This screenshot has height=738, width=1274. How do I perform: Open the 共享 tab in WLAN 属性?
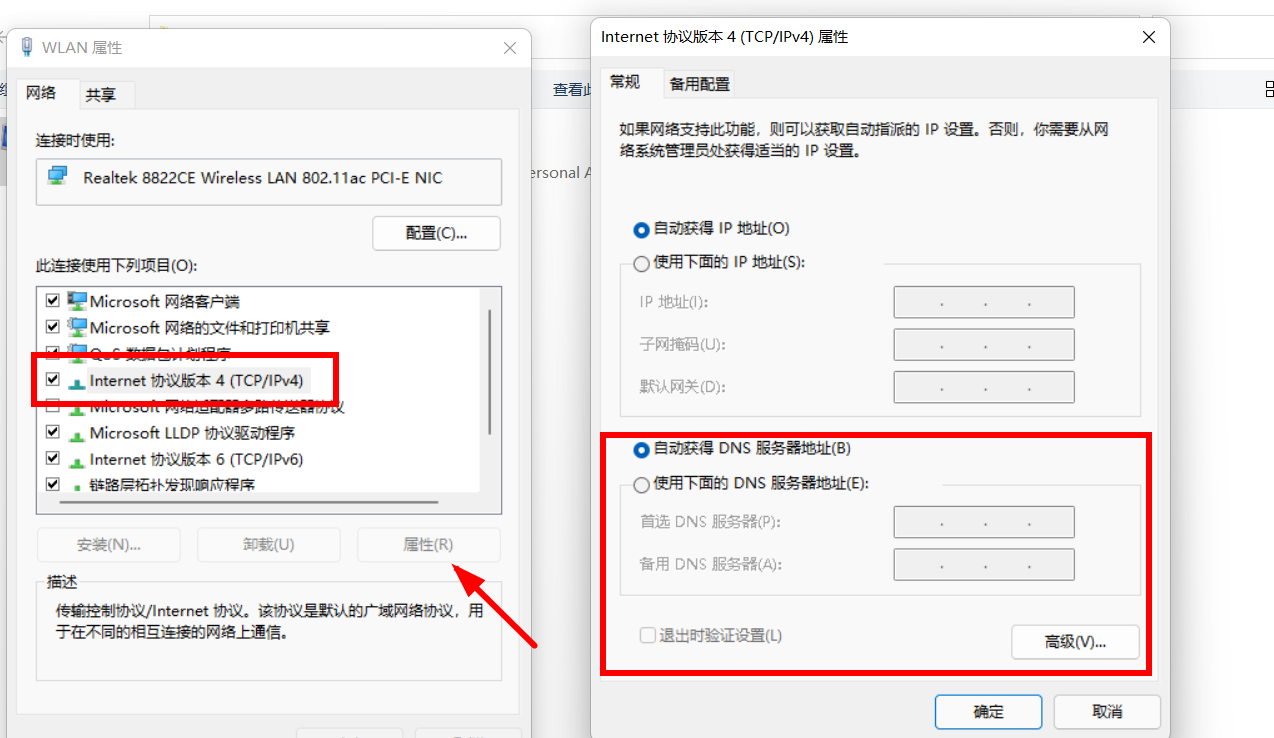coord(101,95)
